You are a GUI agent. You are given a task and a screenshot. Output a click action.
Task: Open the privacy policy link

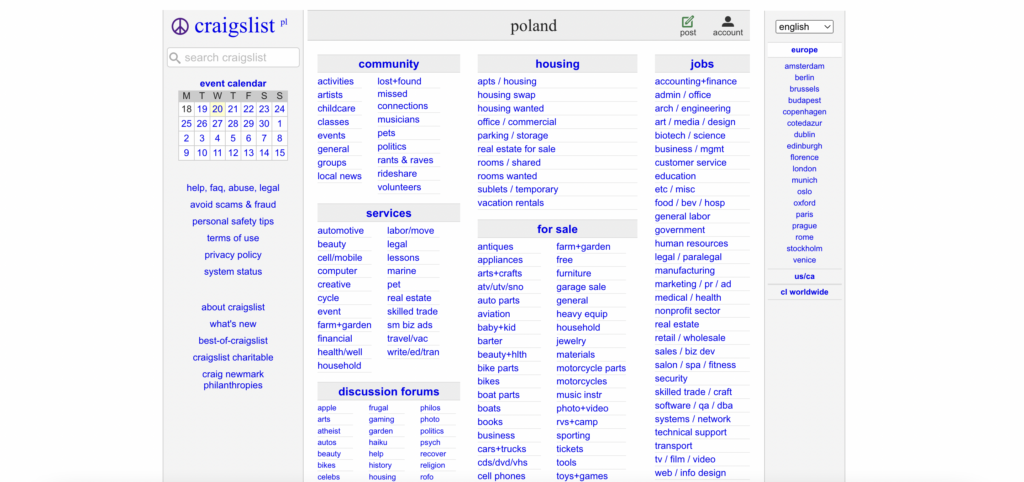click(x=233, y=255)
